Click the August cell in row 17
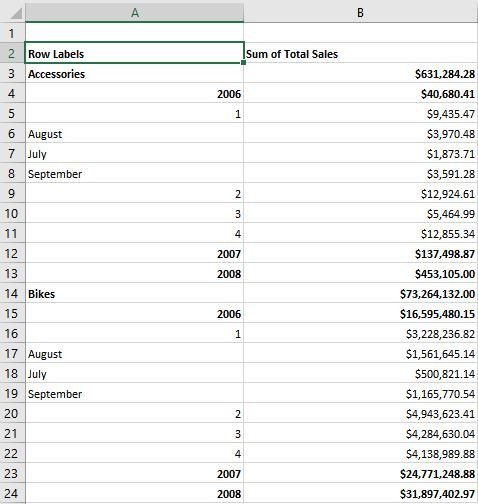This screenshot has height=504, width=478. point(134,353)
